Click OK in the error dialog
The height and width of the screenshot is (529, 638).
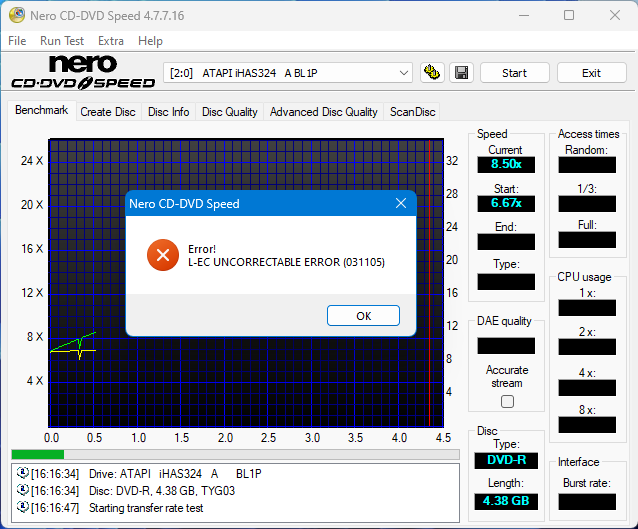click(x=363, y=316)
